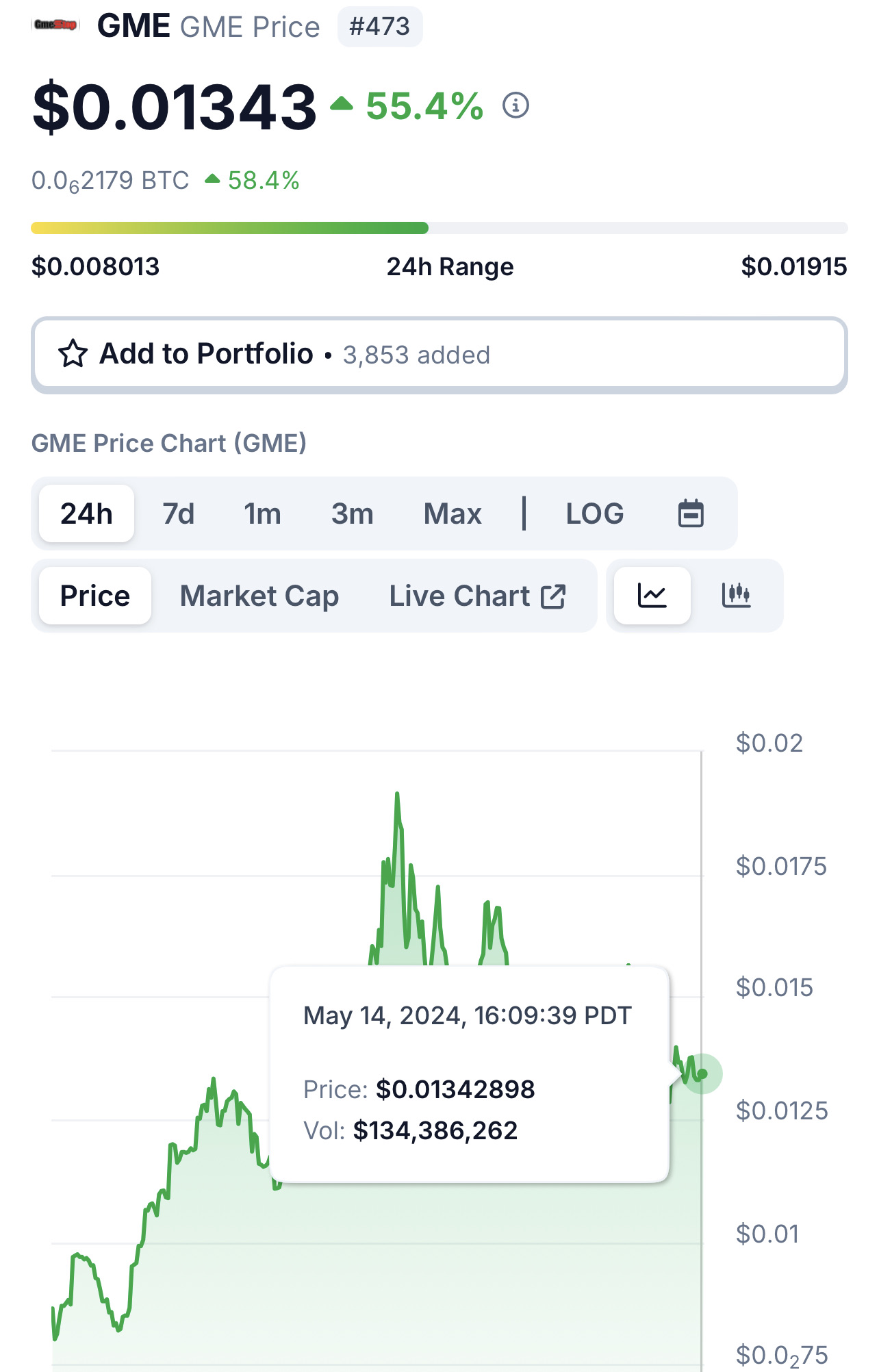Open the Live Chart link
Viewport: 879px width, 1372px height.
[x=459, y=596]
